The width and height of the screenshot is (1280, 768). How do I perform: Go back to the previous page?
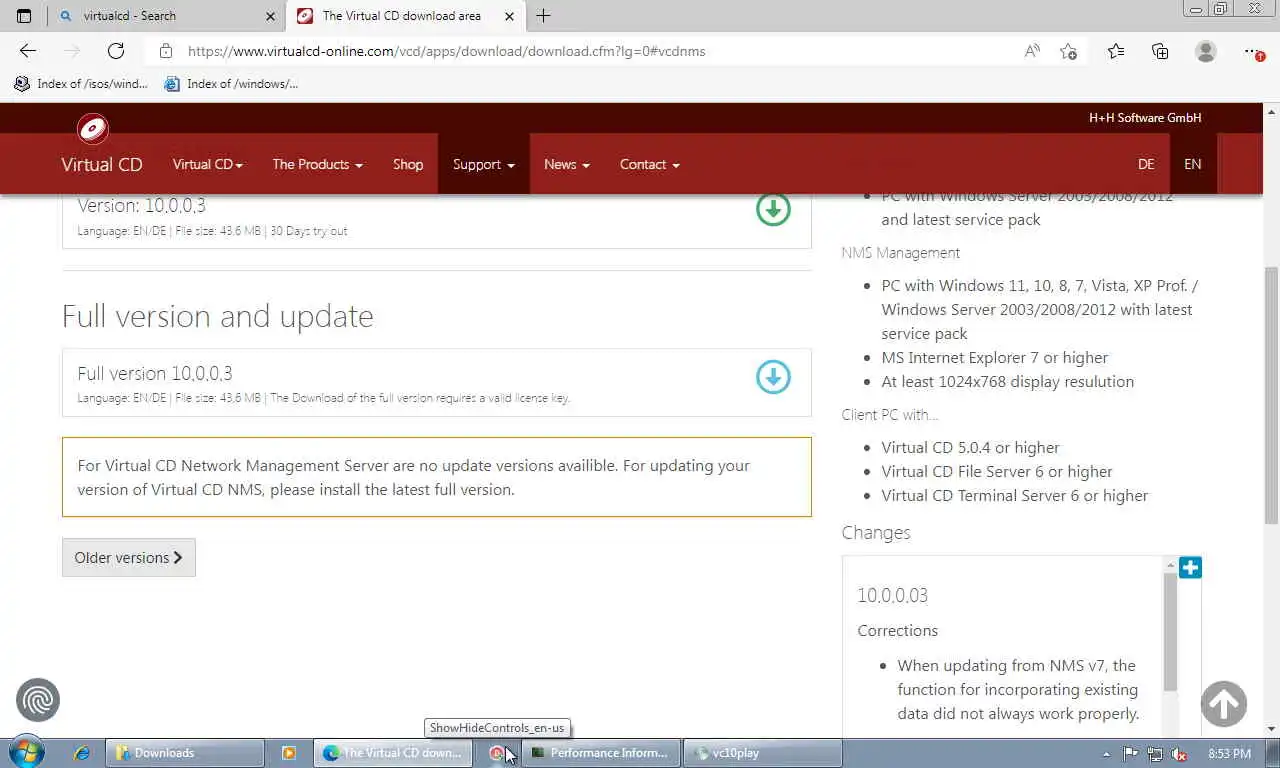[27, 51]
